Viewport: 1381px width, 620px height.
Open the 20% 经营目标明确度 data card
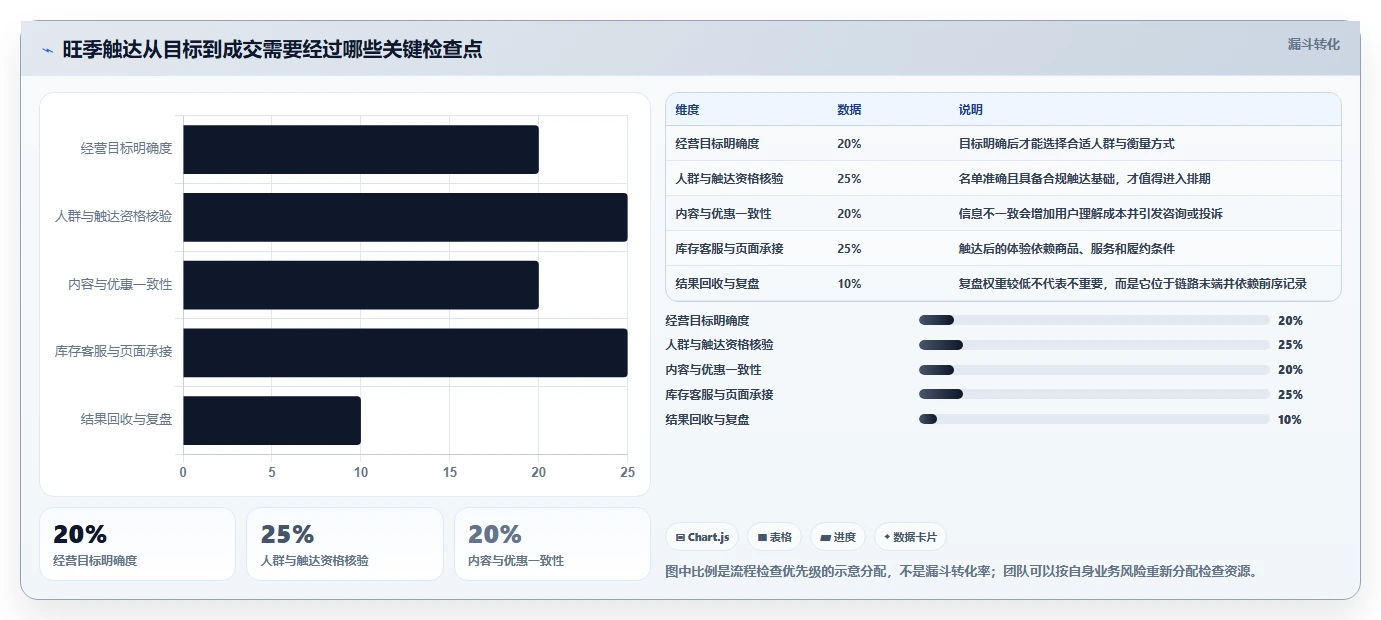pos(137,544)
